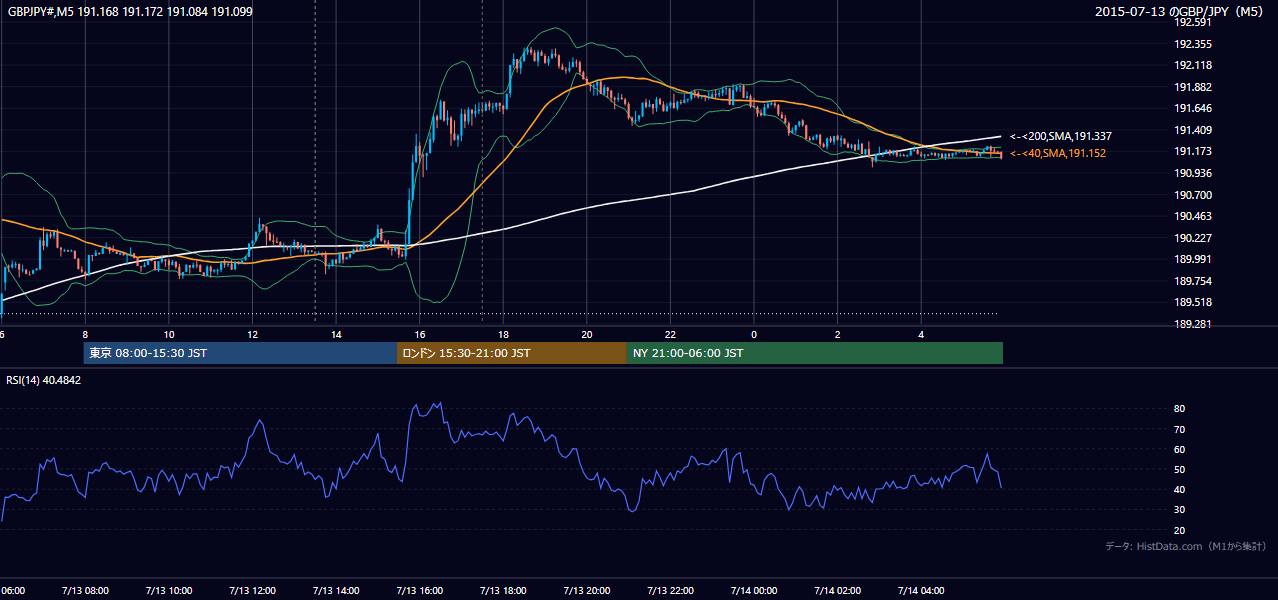Click RSI scale value 20

[1179, 530]
